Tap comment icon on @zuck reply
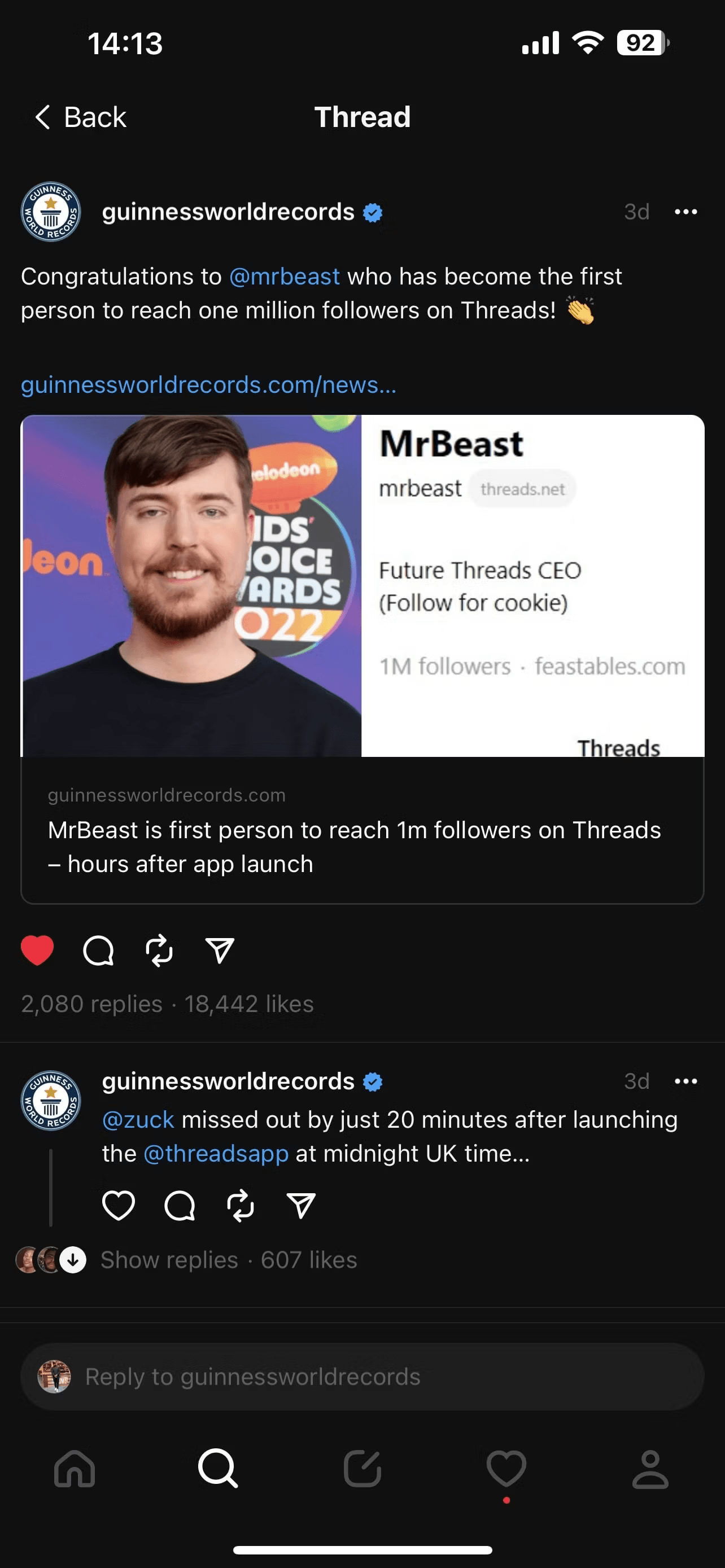This screenshot has width=725, height=1568. [180, 1205]
